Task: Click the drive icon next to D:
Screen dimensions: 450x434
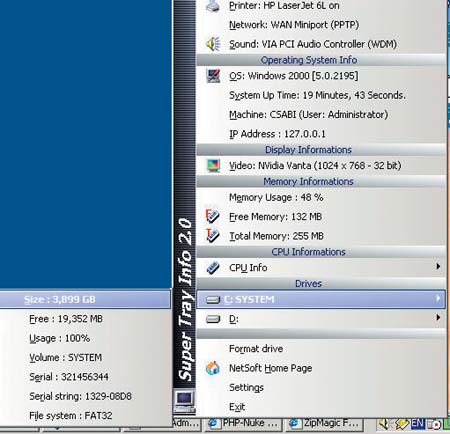Action: (213, 319)
